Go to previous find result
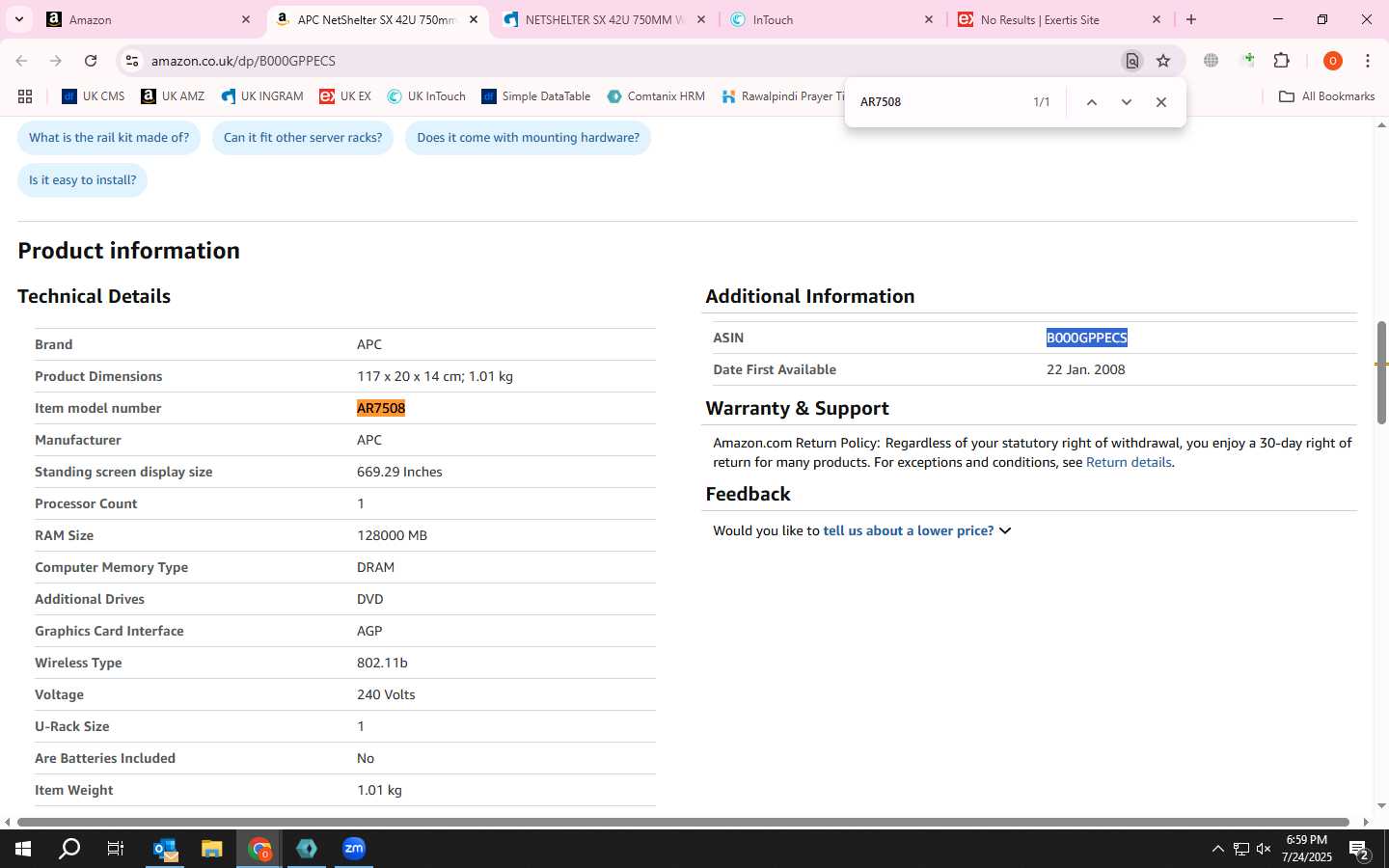 click(x=1091, y=102)
